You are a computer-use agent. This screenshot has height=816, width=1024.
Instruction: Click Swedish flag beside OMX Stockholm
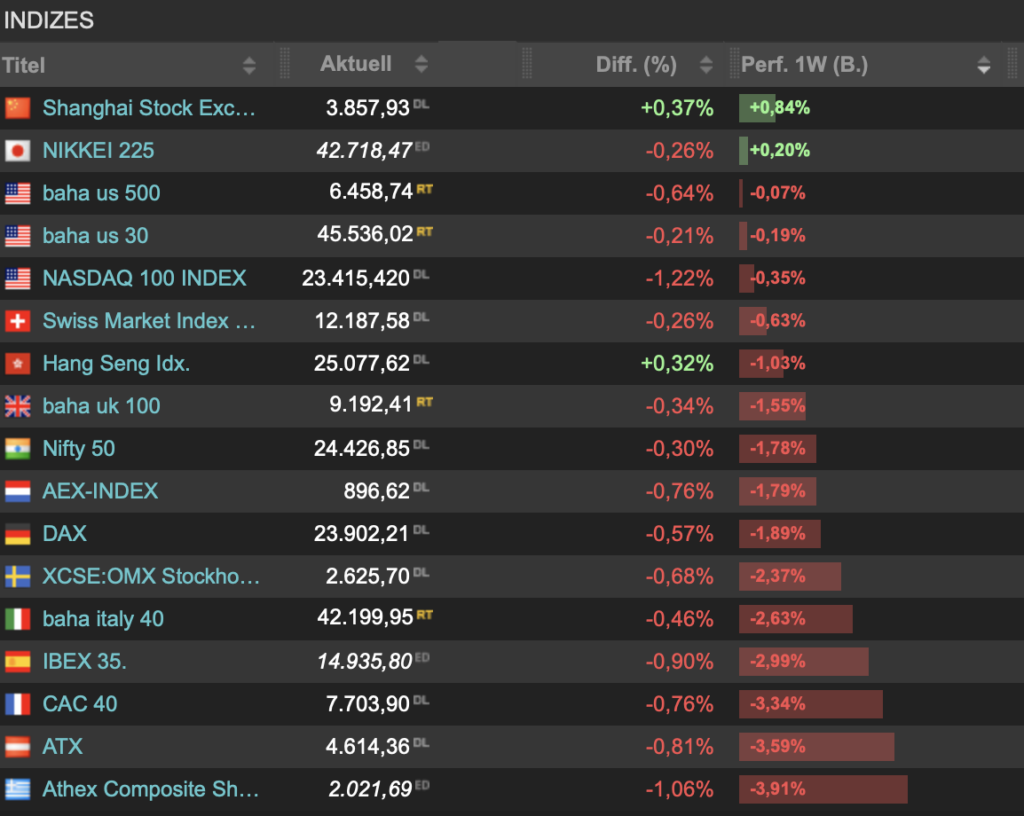tap(18, 576)
